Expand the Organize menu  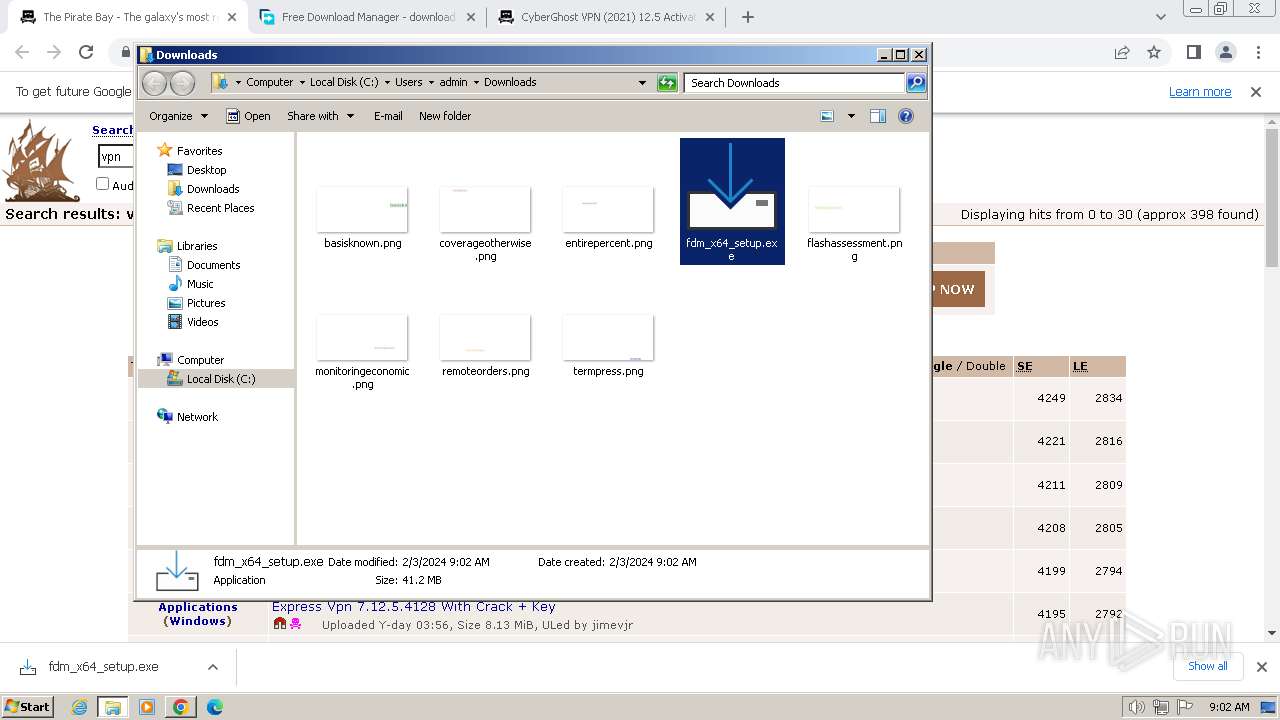(178, 116)
